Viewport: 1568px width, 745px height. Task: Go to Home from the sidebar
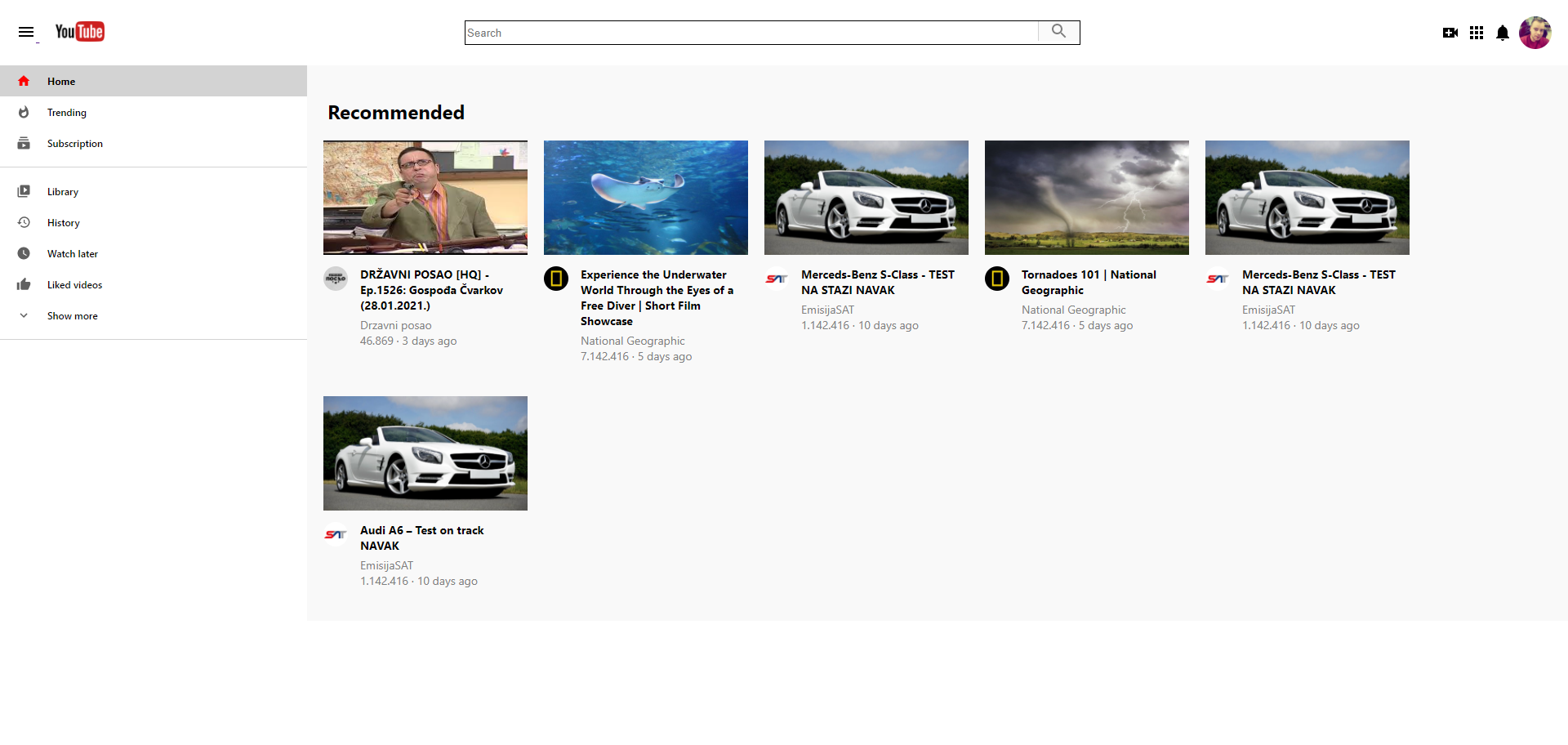coord(61,81)
